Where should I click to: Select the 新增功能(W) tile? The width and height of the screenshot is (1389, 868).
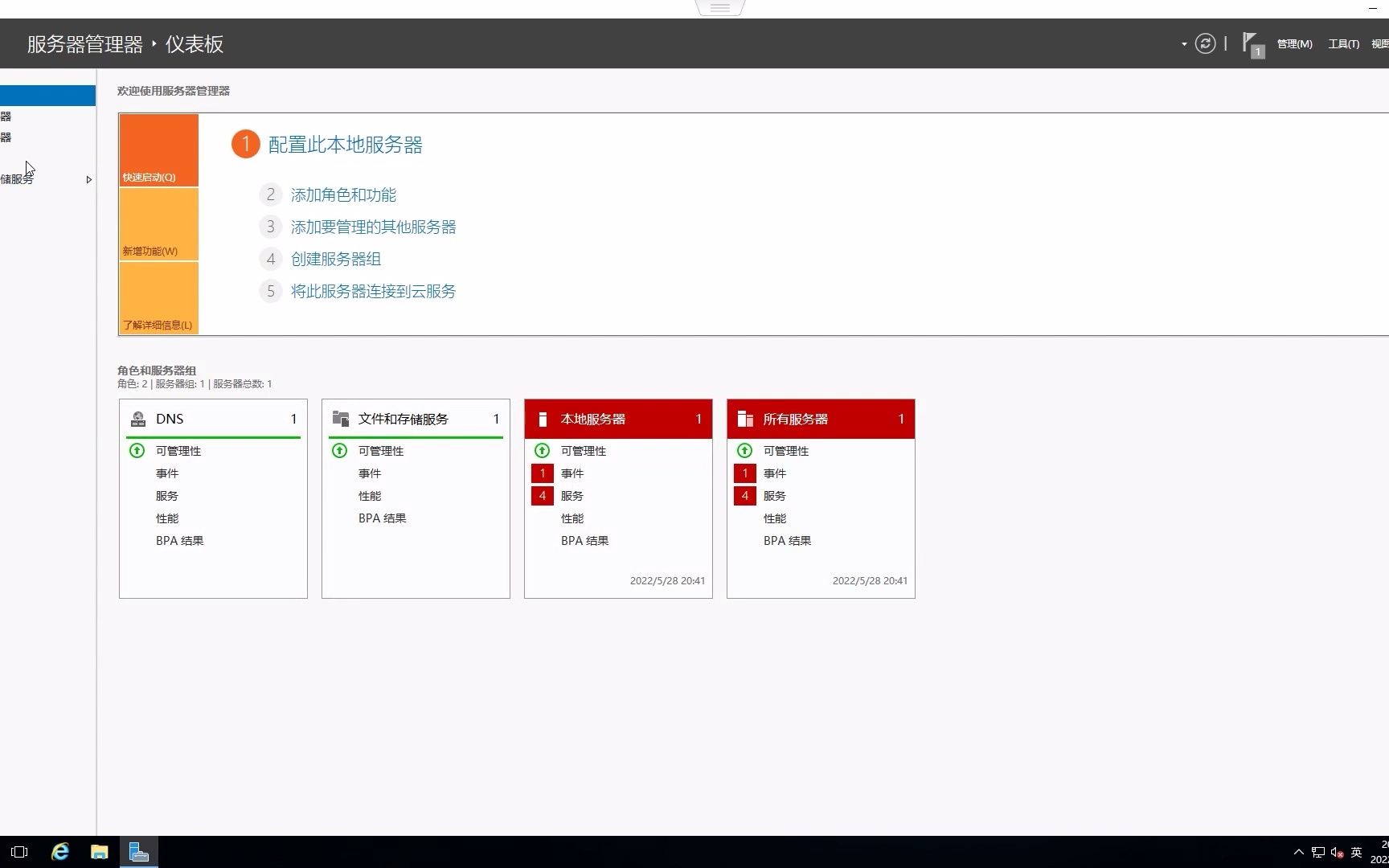point(158,224)
